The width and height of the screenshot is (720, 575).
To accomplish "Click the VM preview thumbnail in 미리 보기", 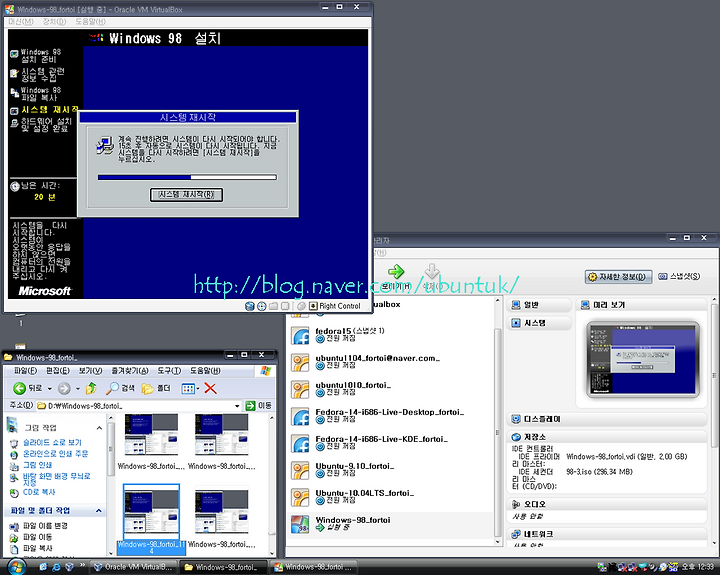I will (x=643, y=359).
